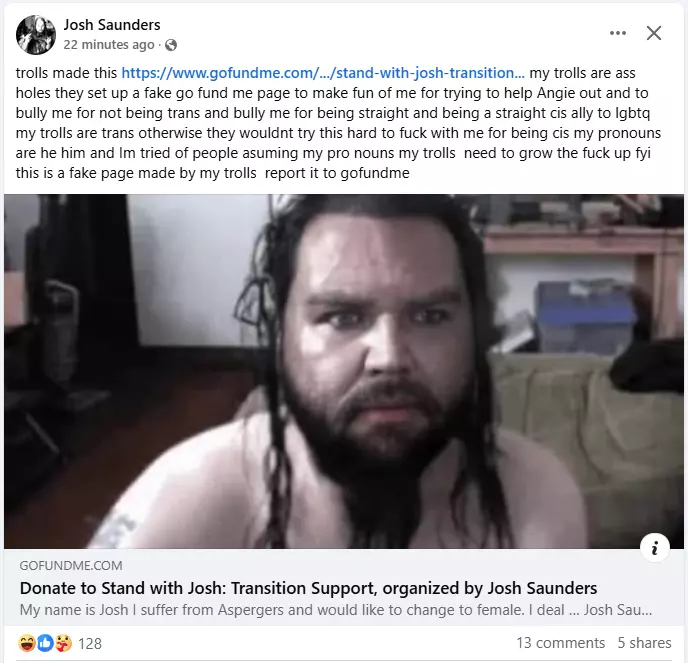The width and height of the screenshot is (688, 663).
Task: Click the GOFUNDME.COM source label
Action: [x=71, y=566]
